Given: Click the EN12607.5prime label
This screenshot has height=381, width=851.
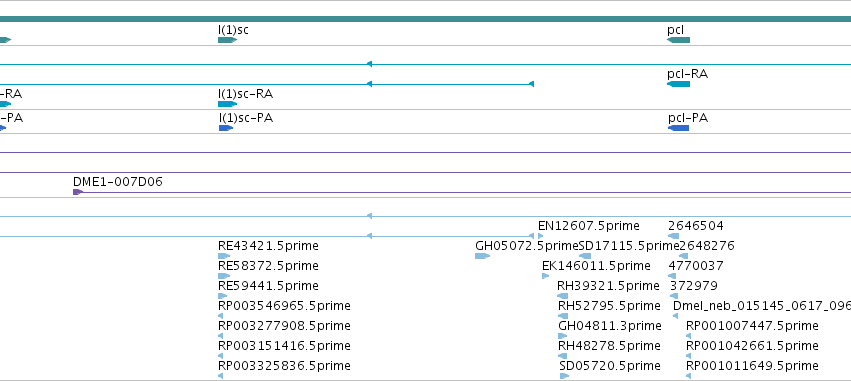Looking at the screenshot, I should pyautogui.click(x=588, y=226).
